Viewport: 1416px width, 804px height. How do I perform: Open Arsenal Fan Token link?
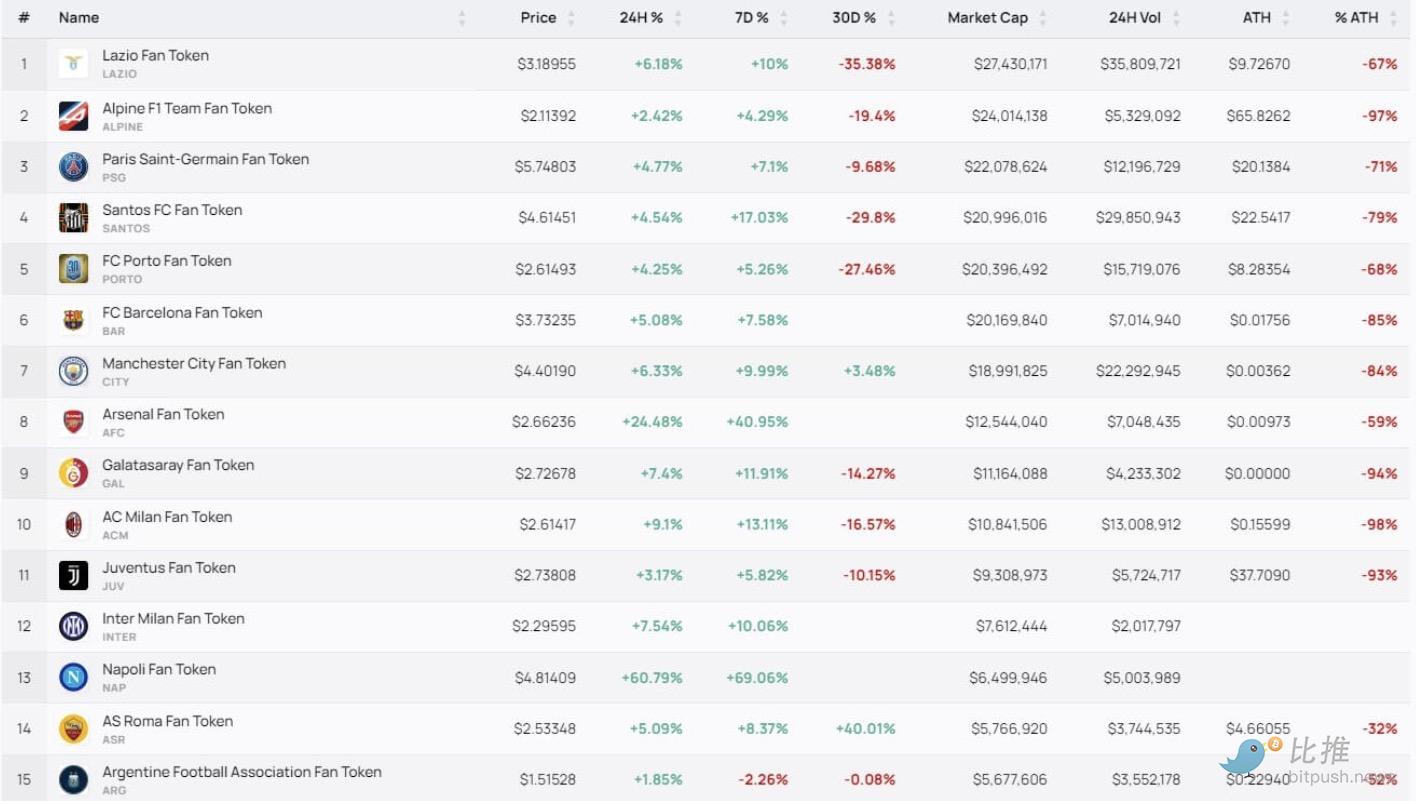click(x=163, y=414)
